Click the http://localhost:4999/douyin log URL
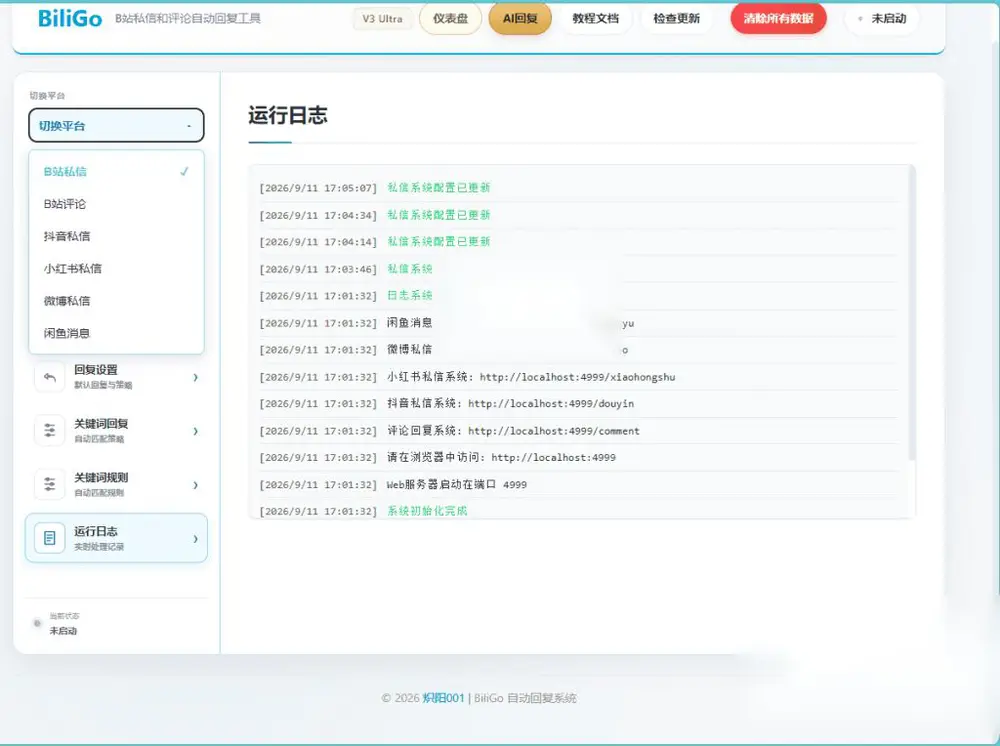The image size is (1000, 746). pos(551,404)
